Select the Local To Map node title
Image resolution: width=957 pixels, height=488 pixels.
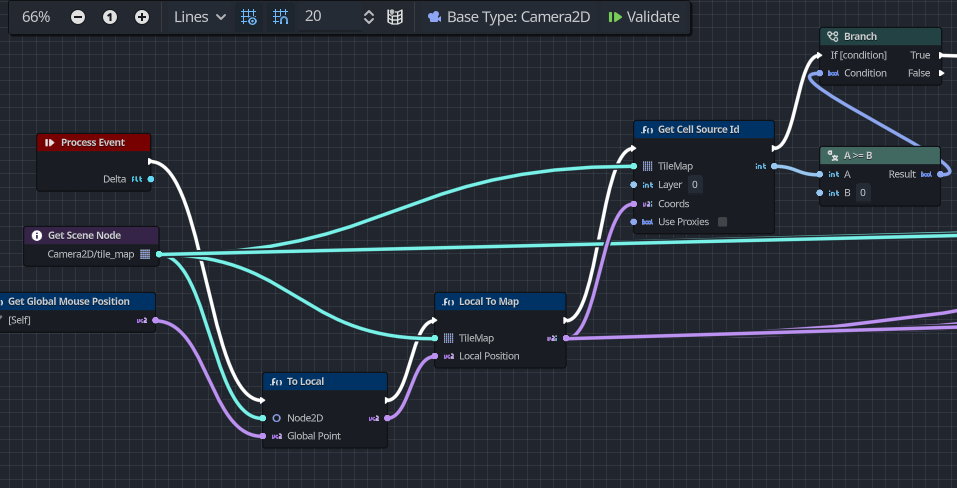[489, 301]
